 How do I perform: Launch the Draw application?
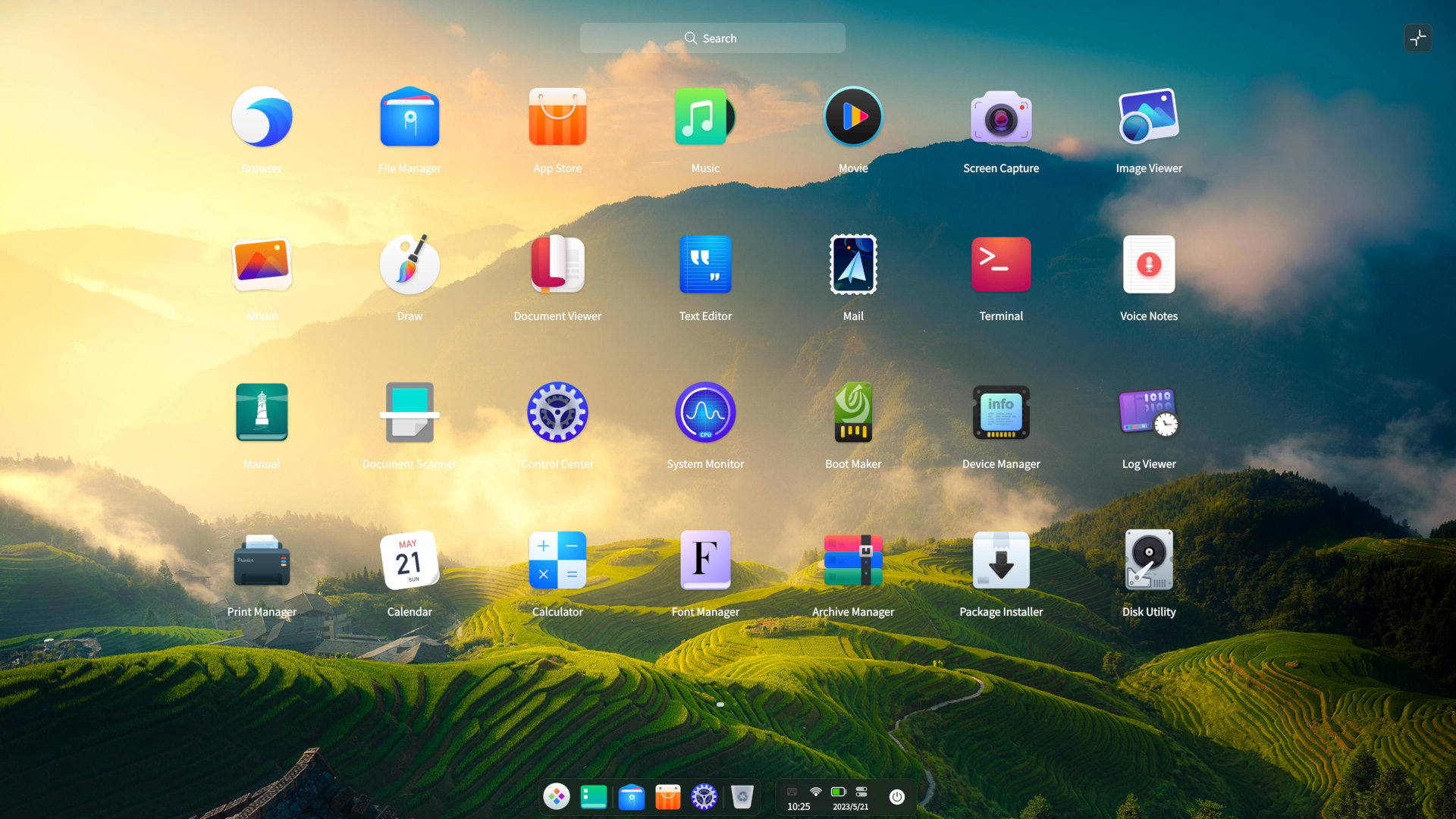pyautogui.click(x=409, y=265)
